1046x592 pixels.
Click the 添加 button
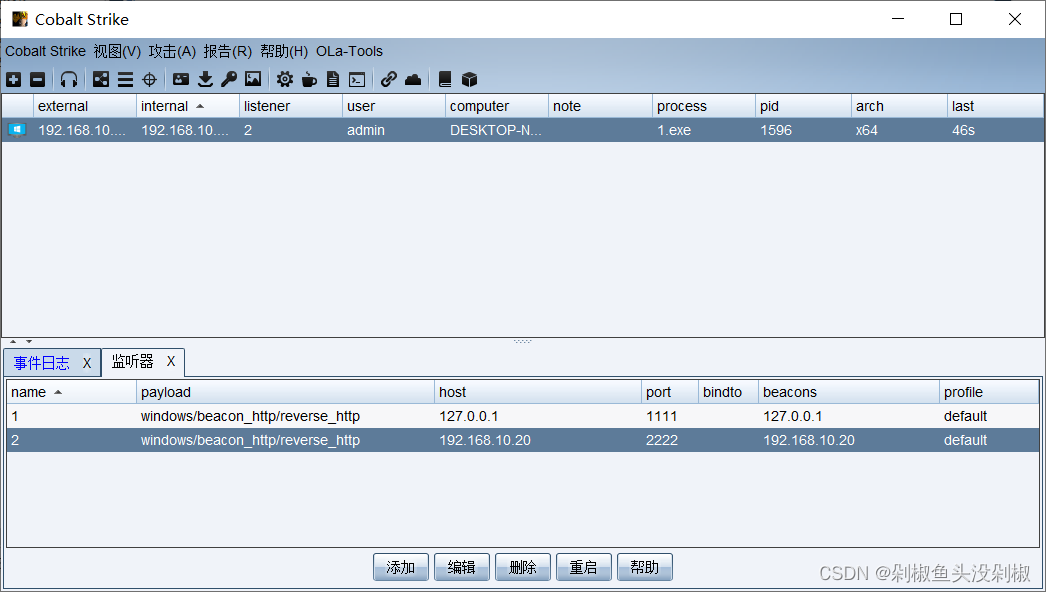[x=400, y=567]
